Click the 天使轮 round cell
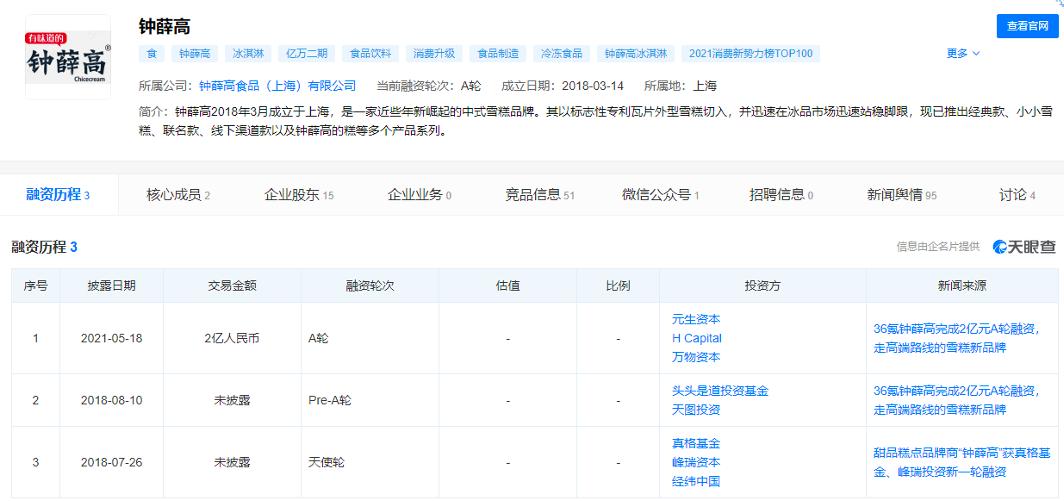 coord(370,463)
